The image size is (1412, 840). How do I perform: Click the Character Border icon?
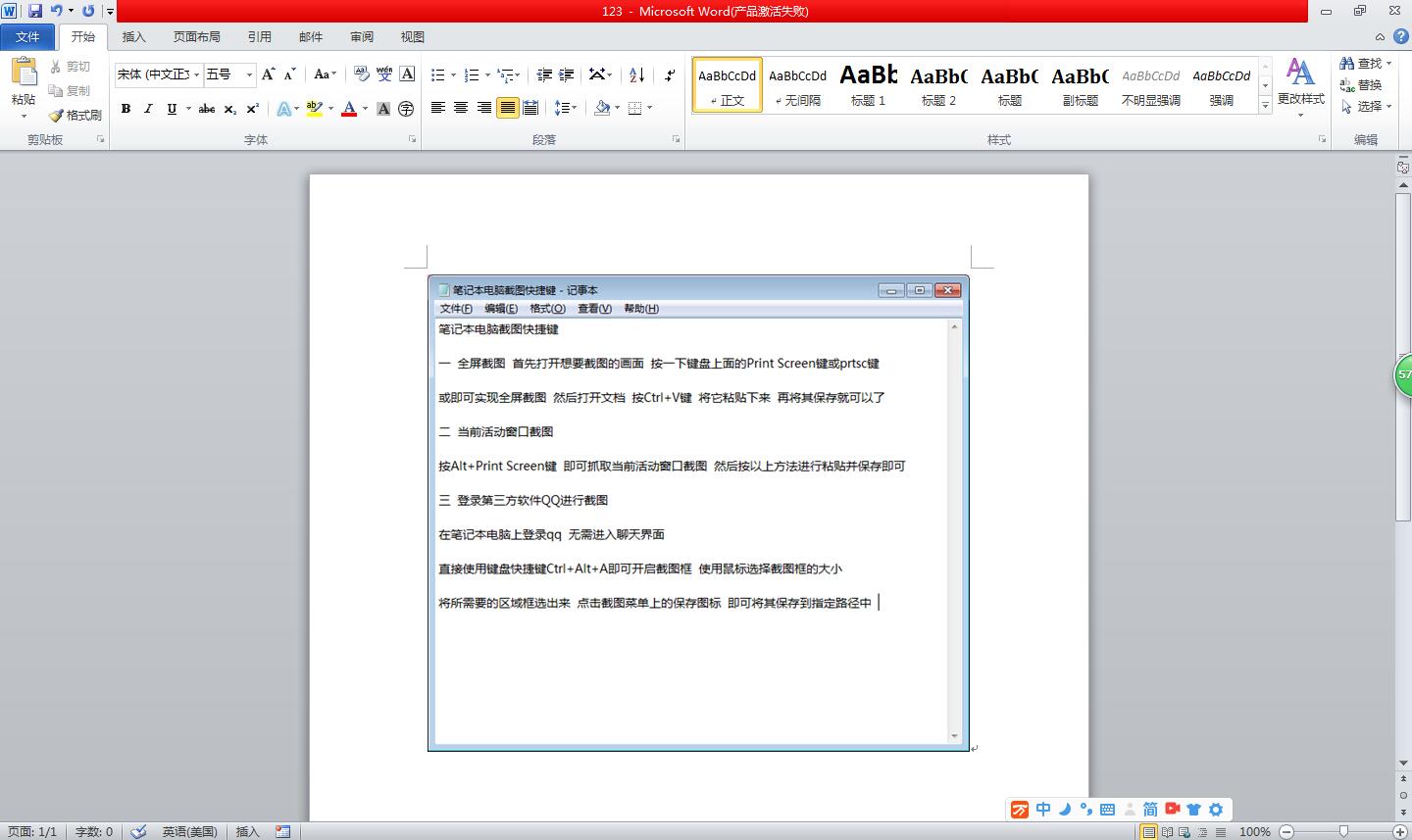(407, 74)
